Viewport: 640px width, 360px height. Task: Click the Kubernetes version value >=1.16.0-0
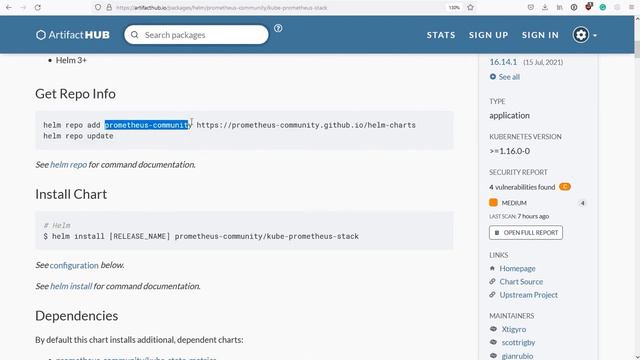(x=509, y=151)
